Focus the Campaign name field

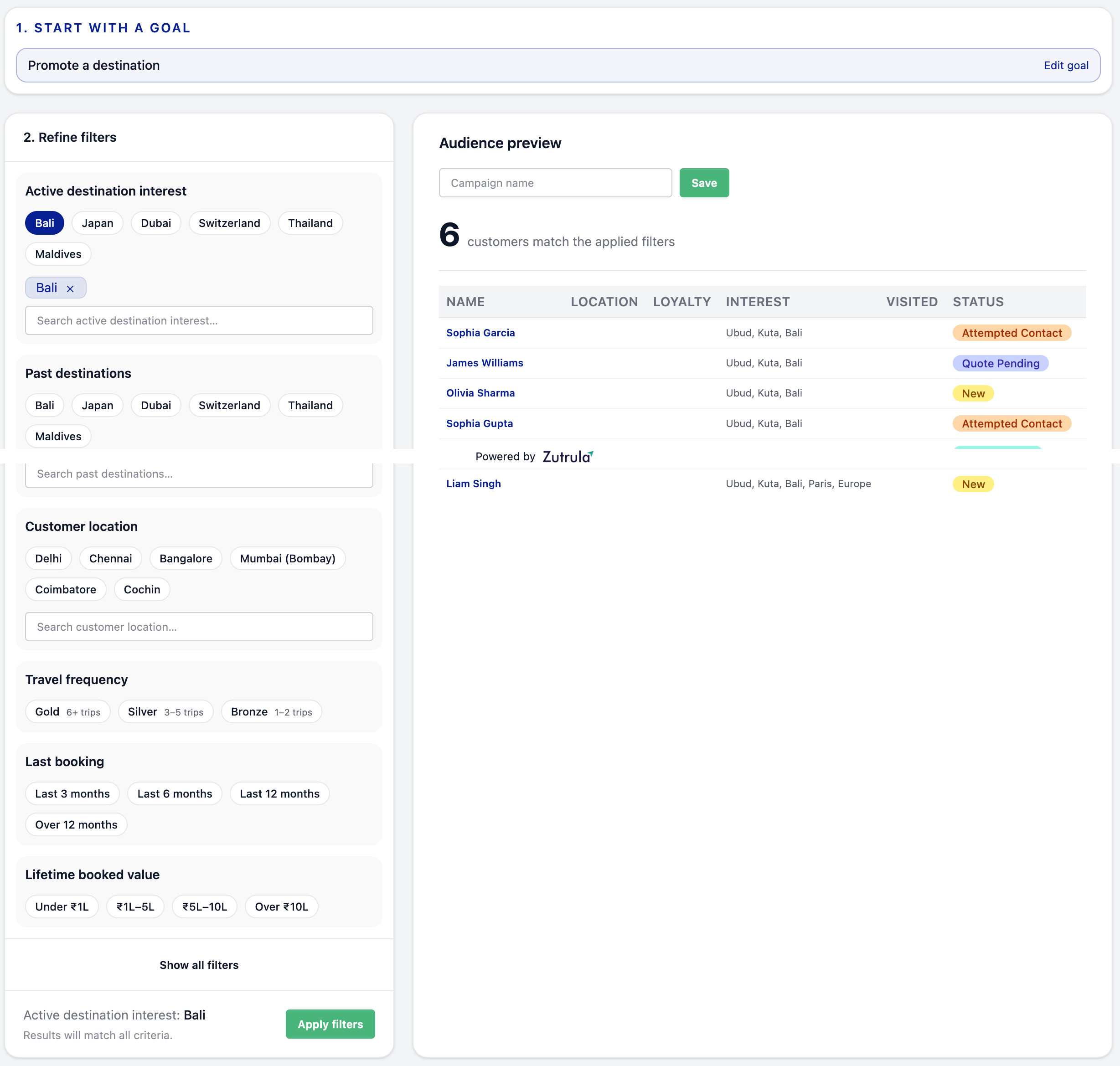[x=555, y=183]
